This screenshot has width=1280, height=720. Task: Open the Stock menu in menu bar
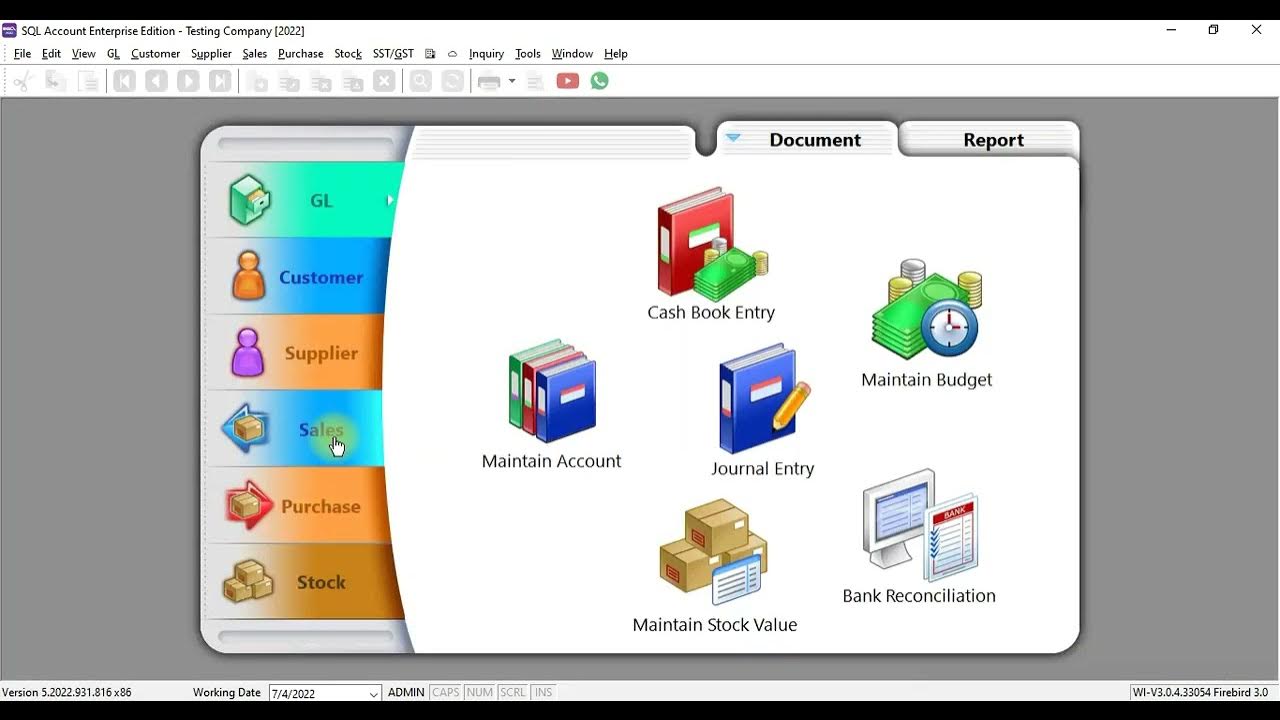coord(348,54)
